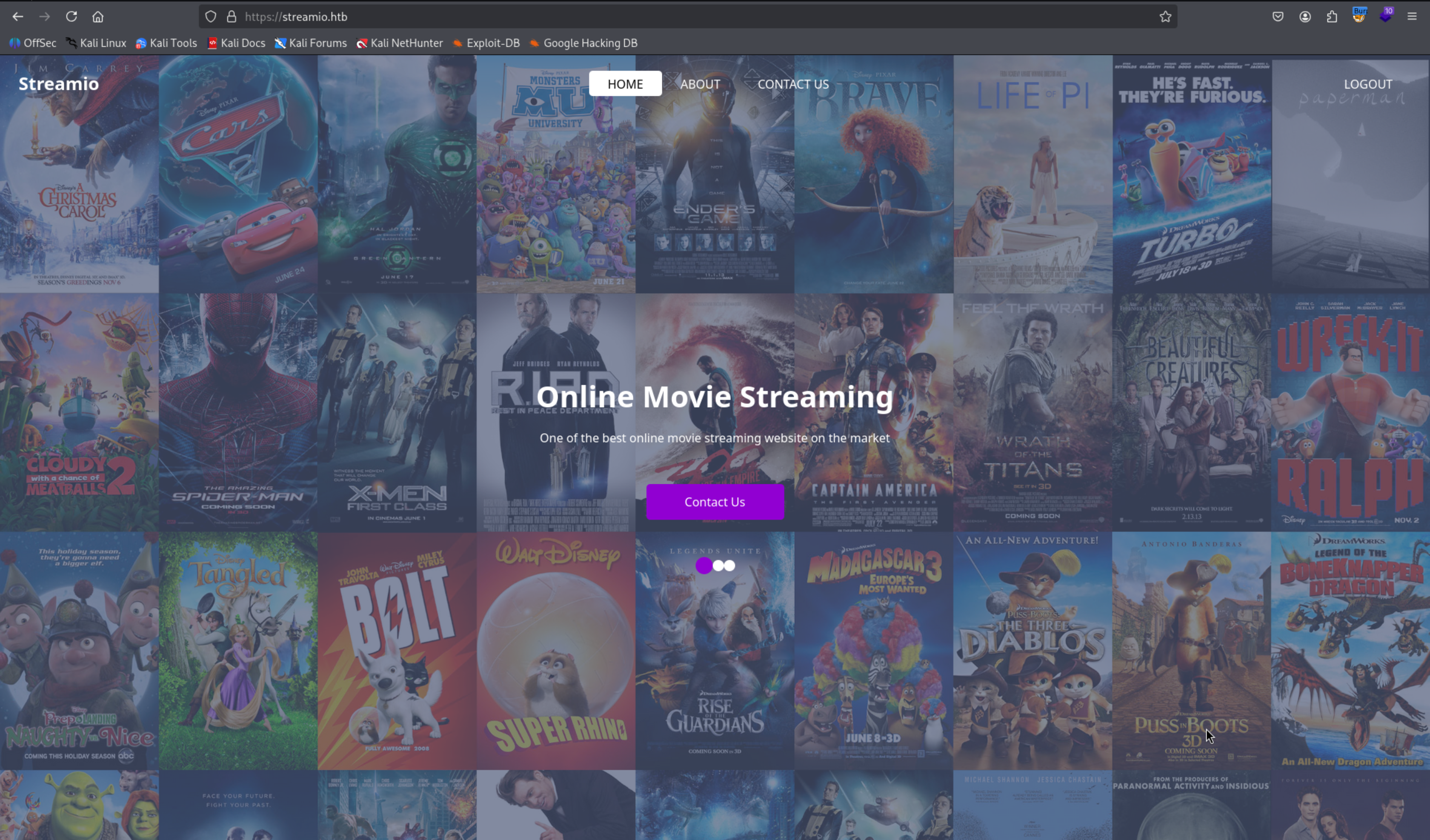This screenshot has width=1430, height=840.
Task: Go to browser home page
Action: point(97,17)
